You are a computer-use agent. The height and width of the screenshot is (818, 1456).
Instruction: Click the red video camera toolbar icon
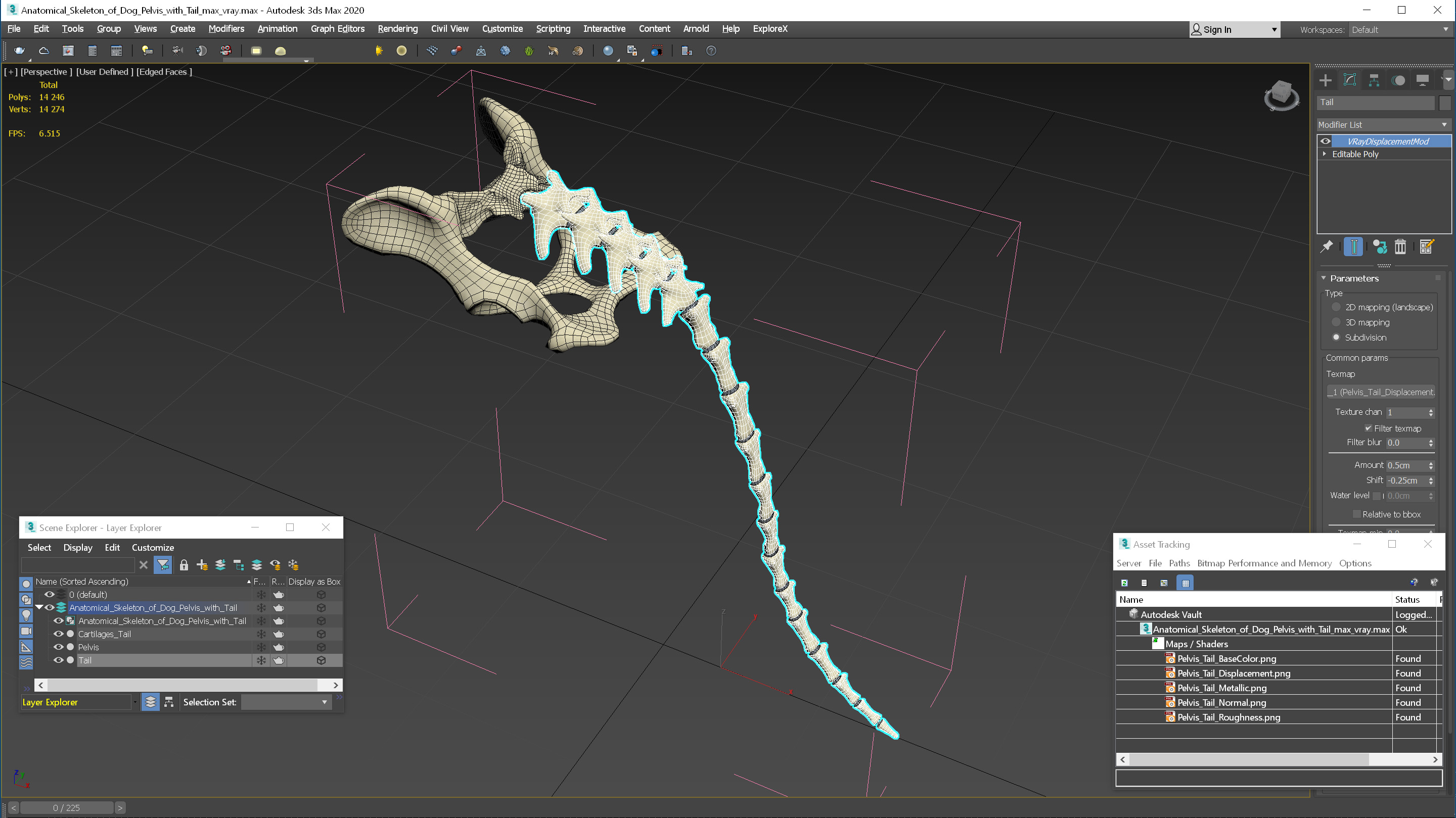click(225, 51)
